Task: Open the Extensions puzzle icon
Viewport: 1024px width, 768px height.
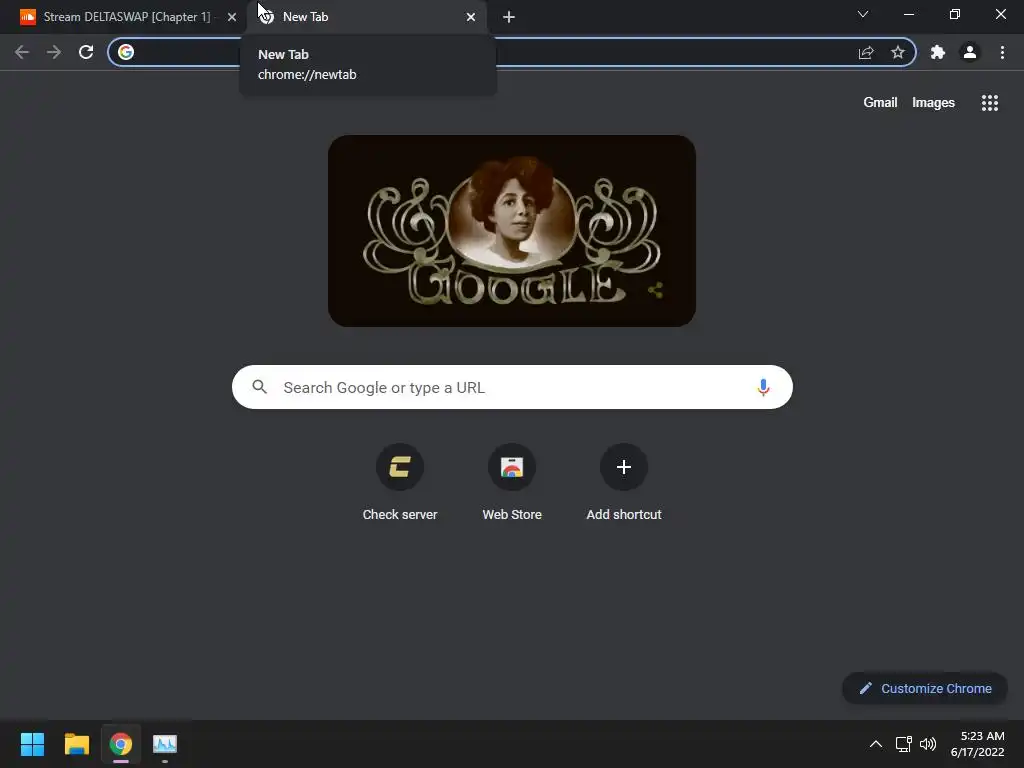Action: click(x=938, y=52)
